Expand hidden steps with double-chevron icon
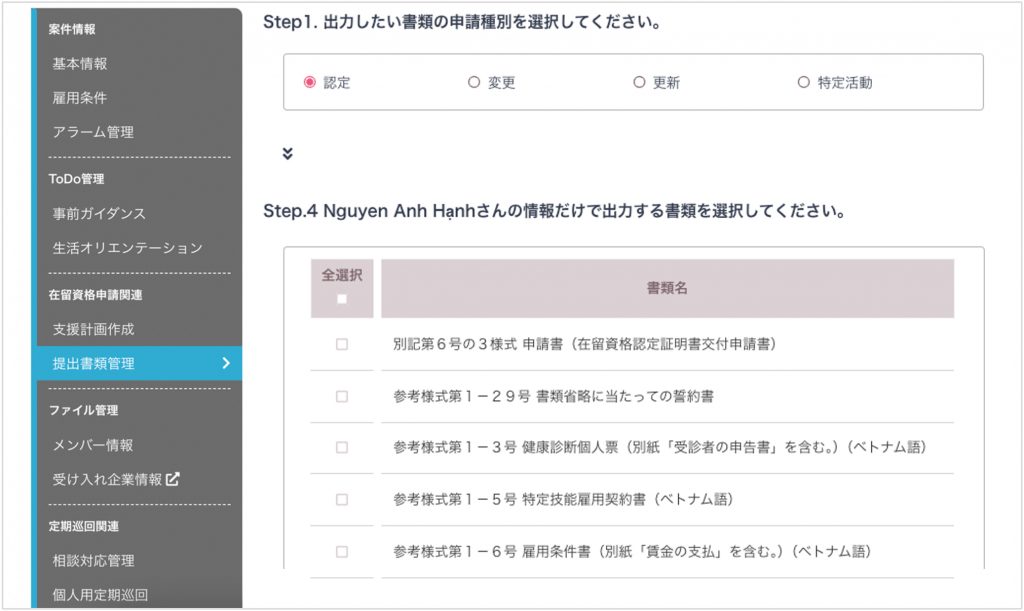The width and height of the screenshot is (1024, 611). 288,154
